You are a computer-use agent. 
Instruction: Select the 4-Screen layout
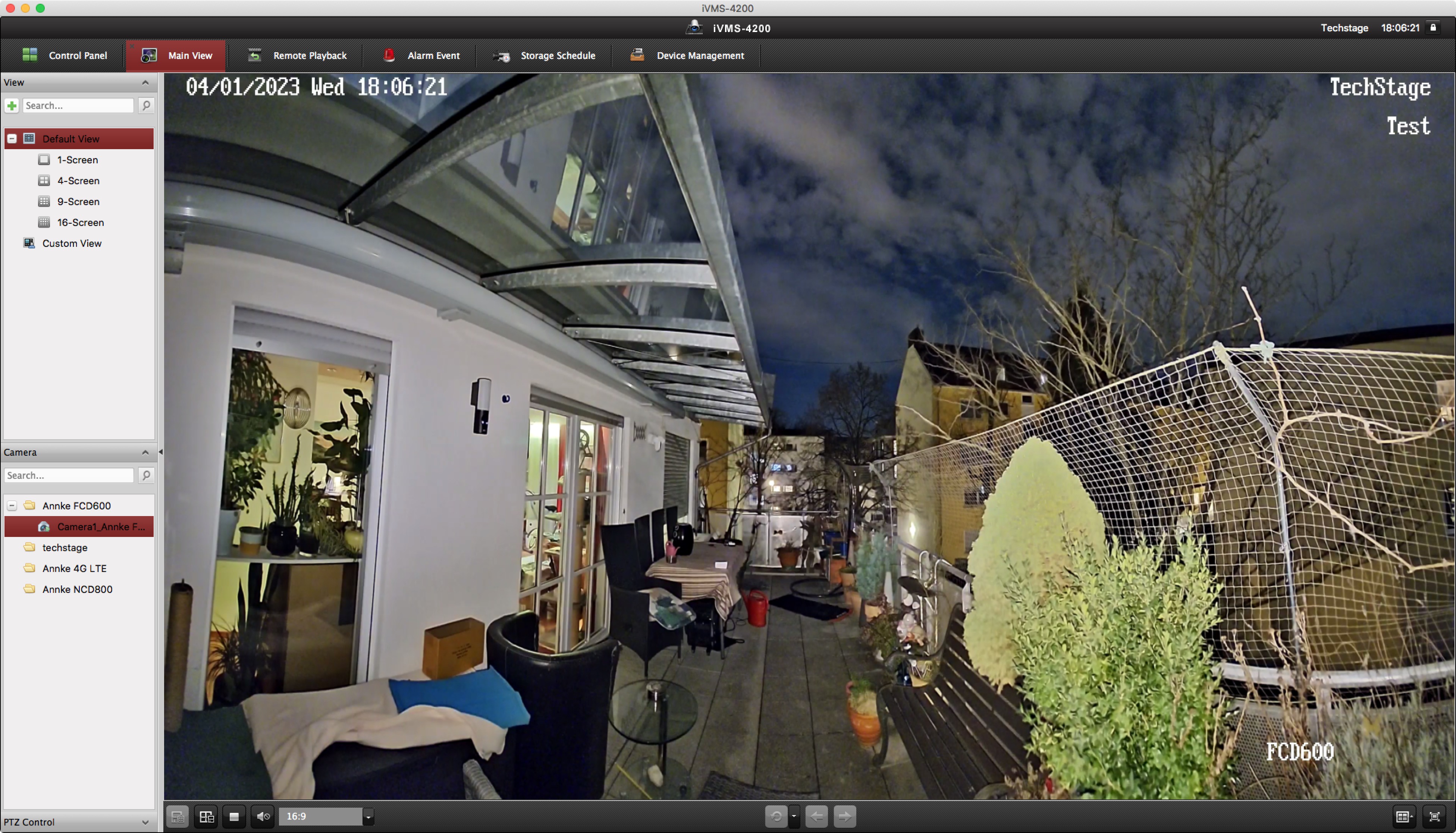tap(78, 181)
